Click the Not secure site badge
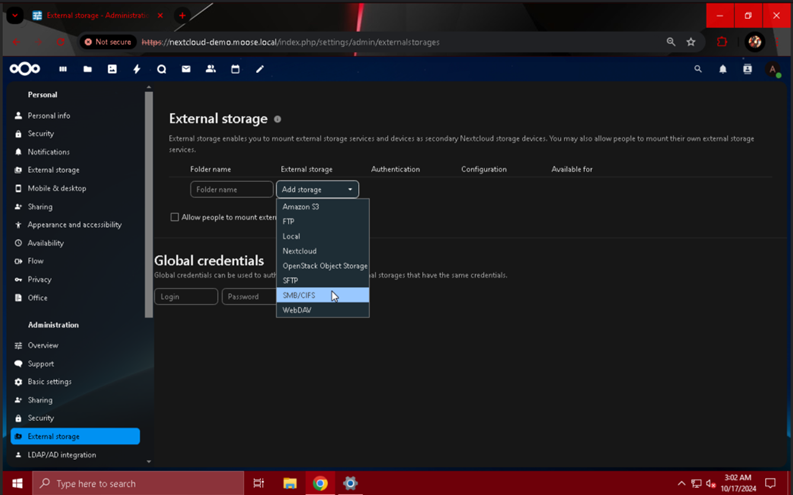Screen dimensions: 793x495 [x=108, y=42]
